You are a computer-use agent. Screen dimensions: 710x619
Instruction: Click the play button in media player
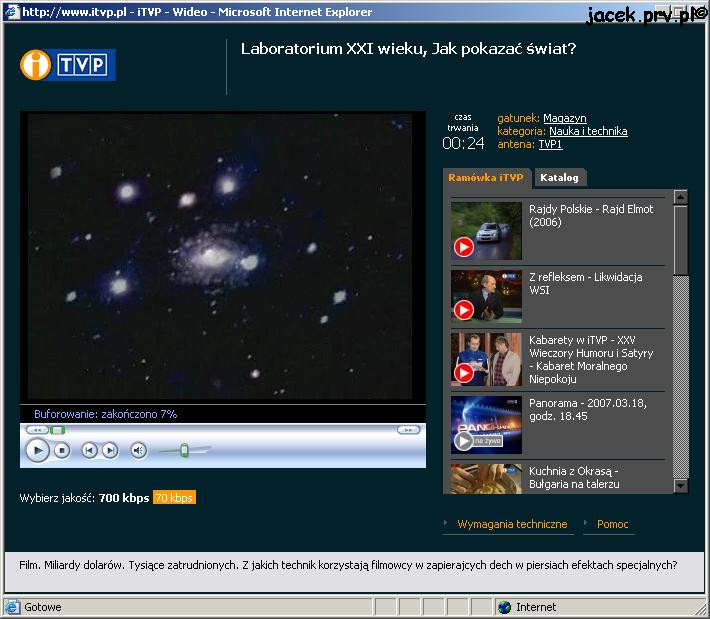coord(37,451)
